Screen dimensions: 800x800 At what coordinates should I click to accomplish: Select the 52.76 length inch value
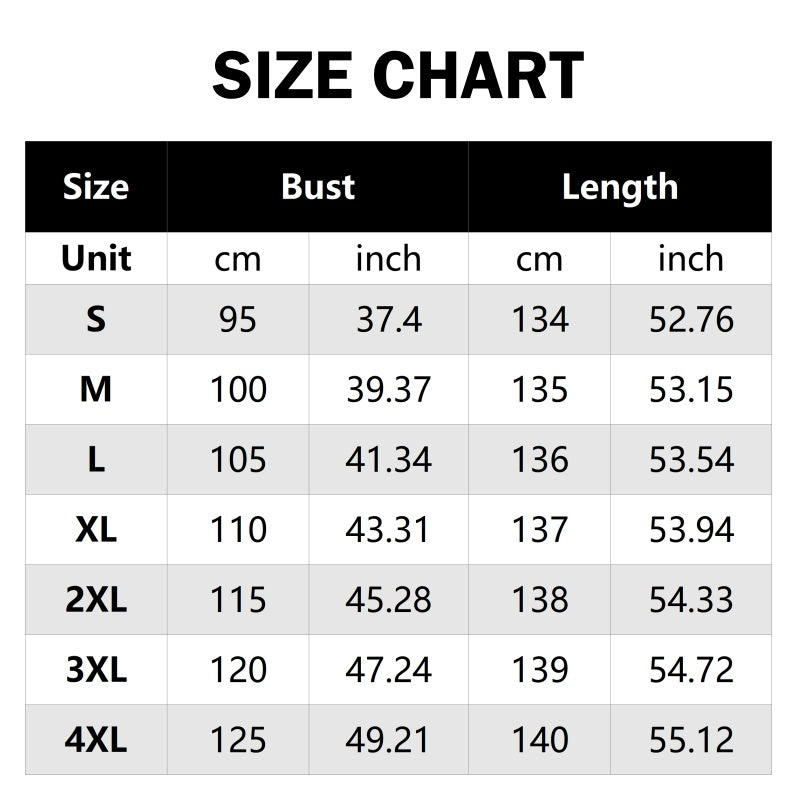691,320
